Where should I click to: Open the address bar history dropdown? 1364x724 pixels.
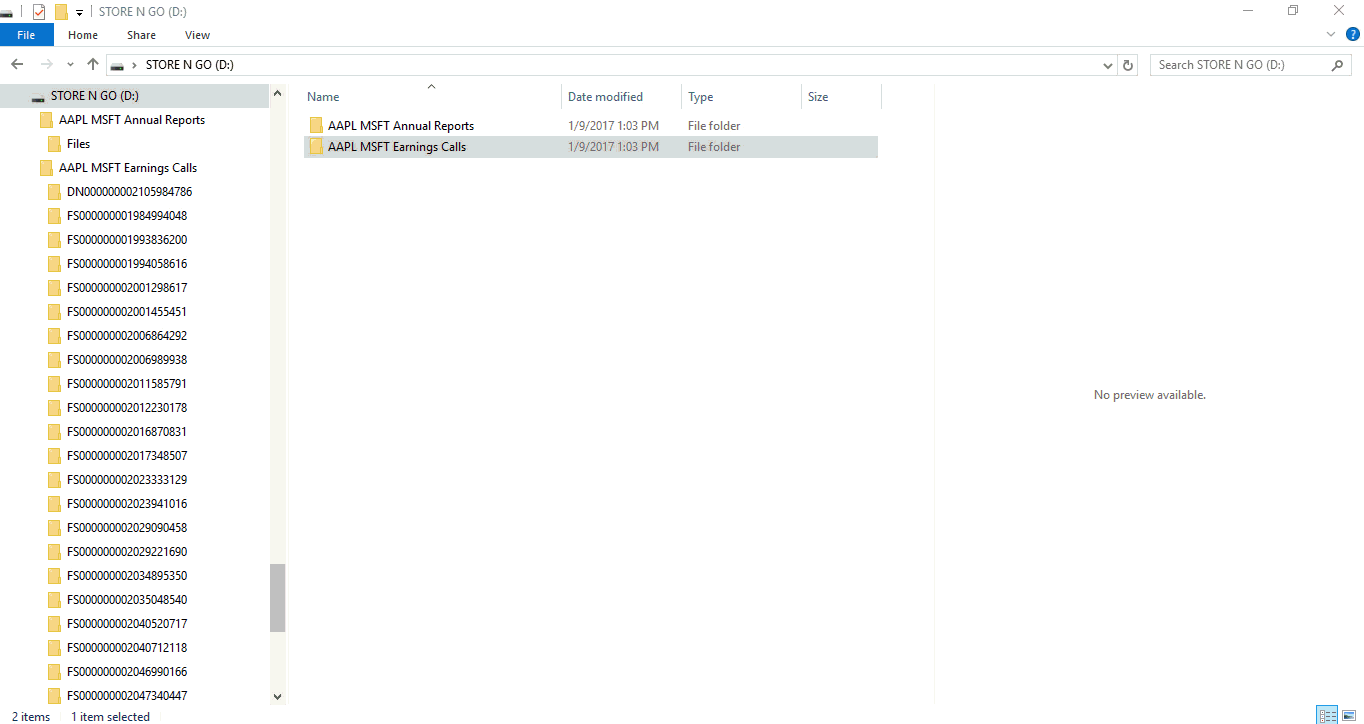click(1108, 65)
